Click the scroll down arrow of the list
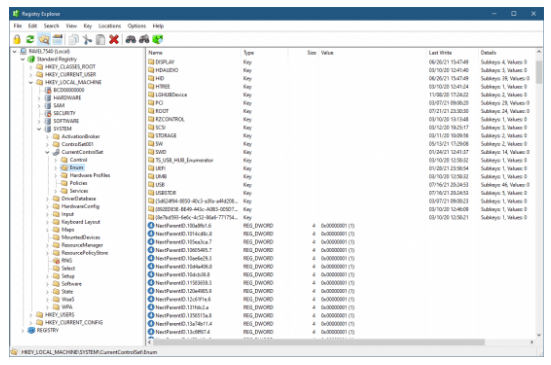551x365 pixels. tap(539, 335)
